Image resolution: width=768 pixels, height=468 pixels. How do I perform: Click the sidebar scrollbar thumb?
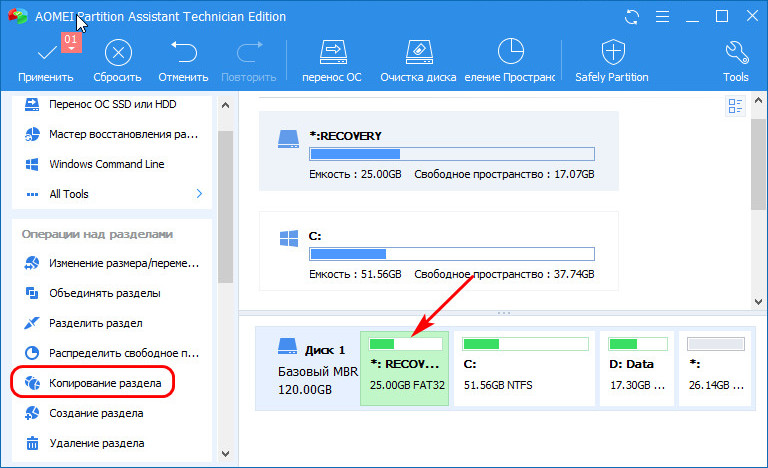coord(225,206)
